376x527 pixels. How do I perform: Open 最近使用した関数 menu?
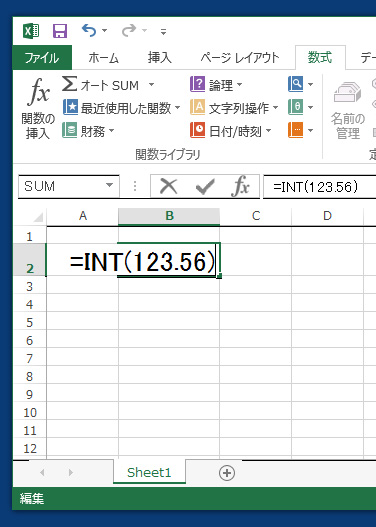click(x=121, y=108)
